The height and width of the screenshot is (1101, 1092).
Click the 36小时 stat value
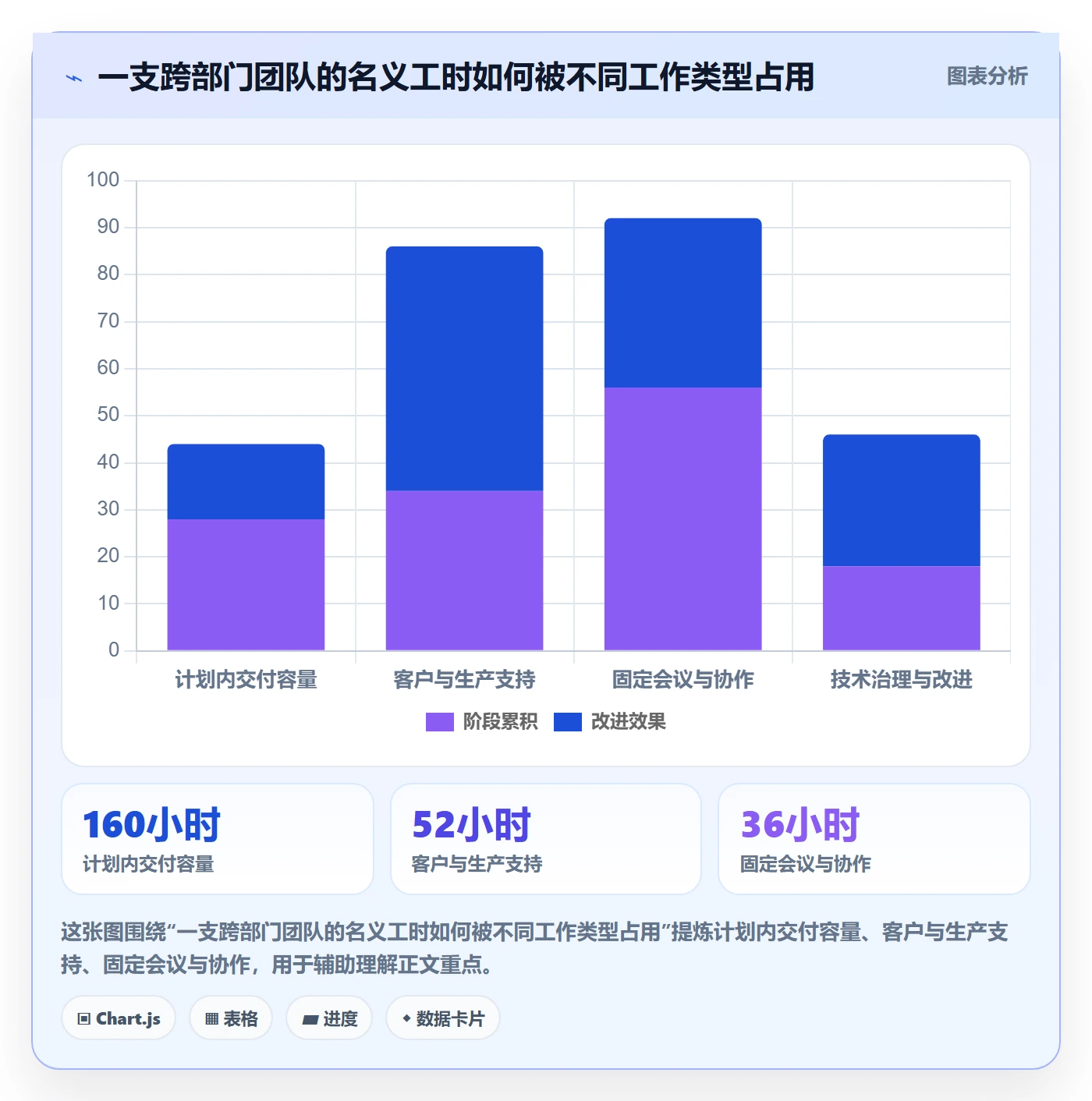click(800, 825)
